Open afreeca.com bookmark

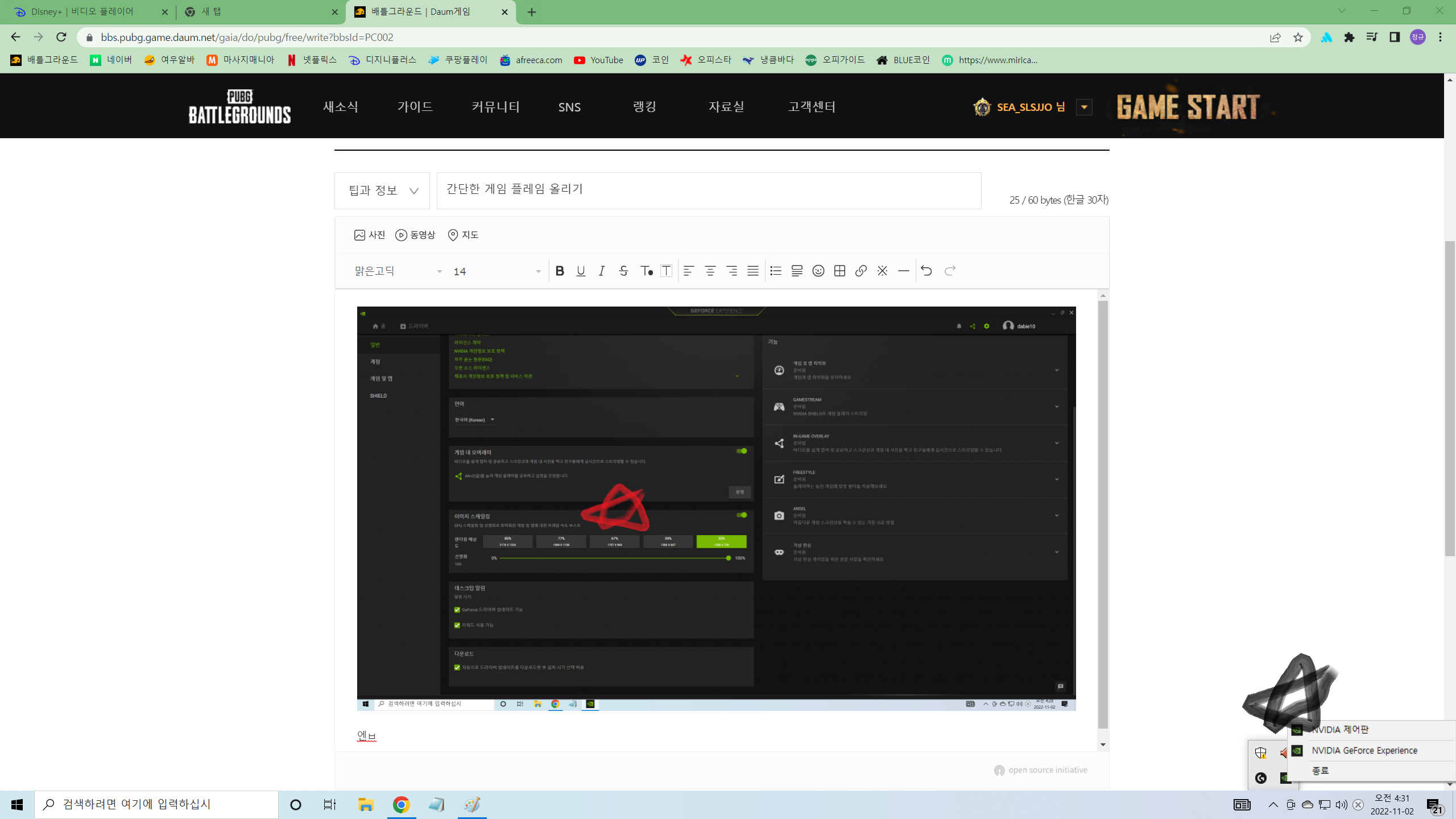531,60
